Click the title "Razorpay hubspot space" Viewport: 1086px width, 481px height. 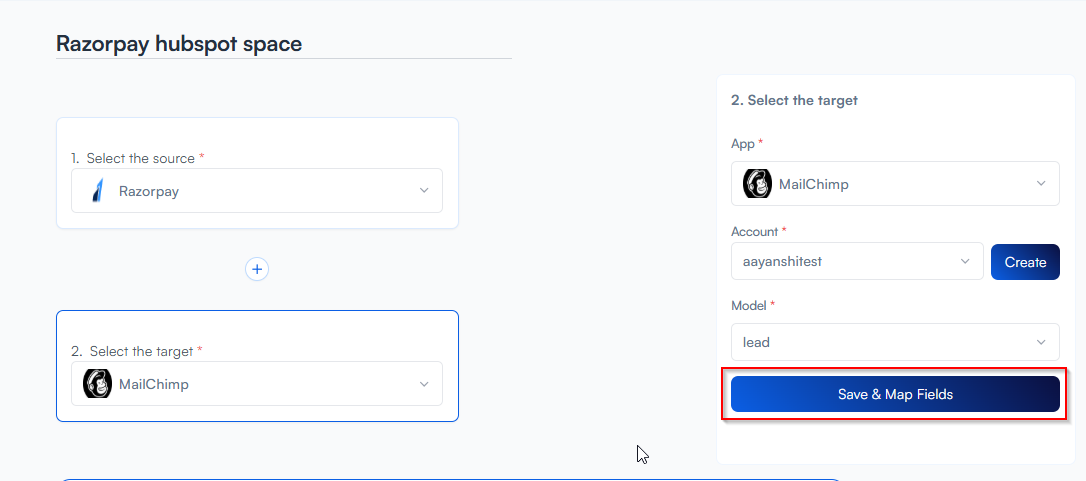[179, 44]
